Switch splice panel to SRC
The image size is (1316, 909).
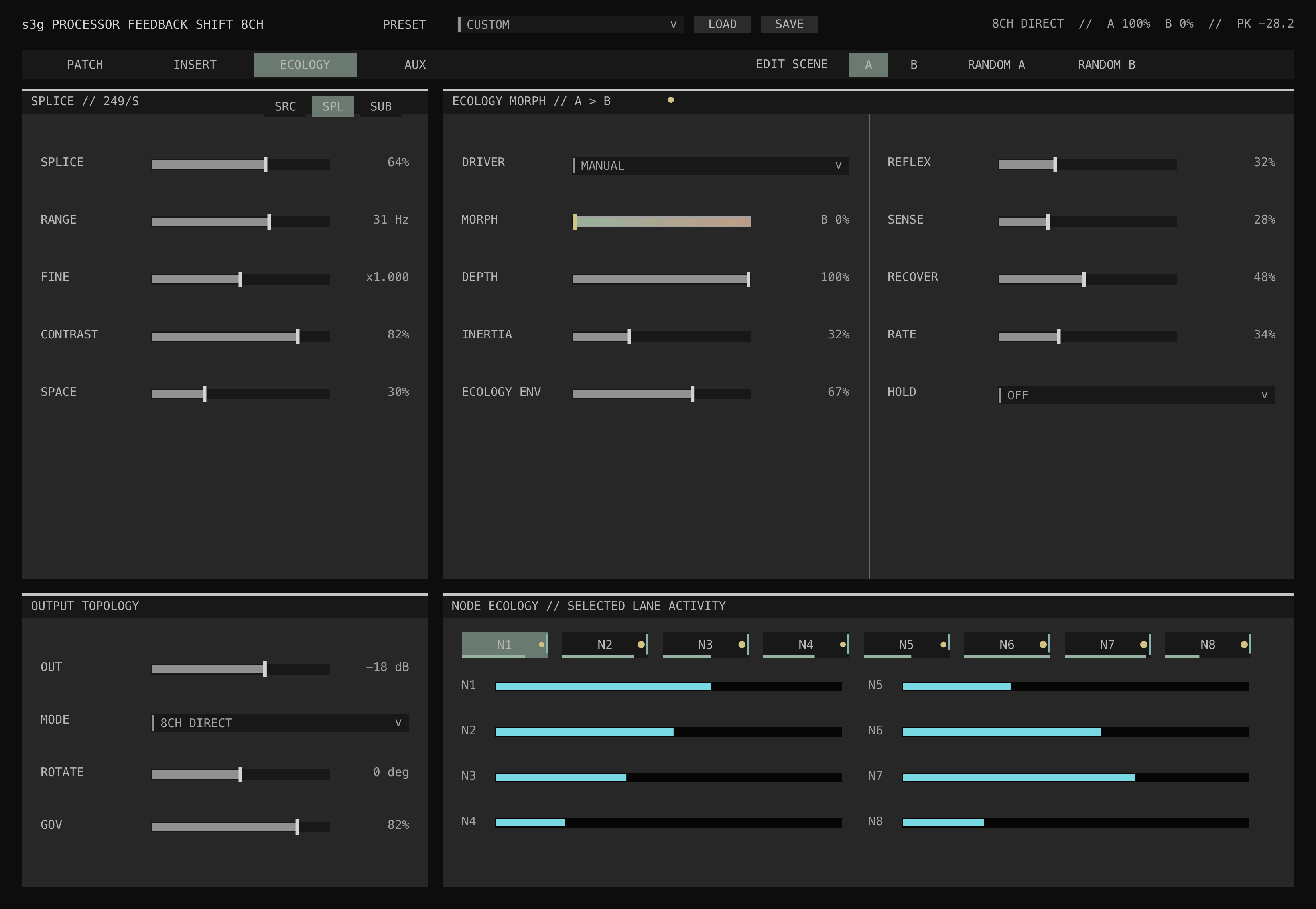[285, 106]
